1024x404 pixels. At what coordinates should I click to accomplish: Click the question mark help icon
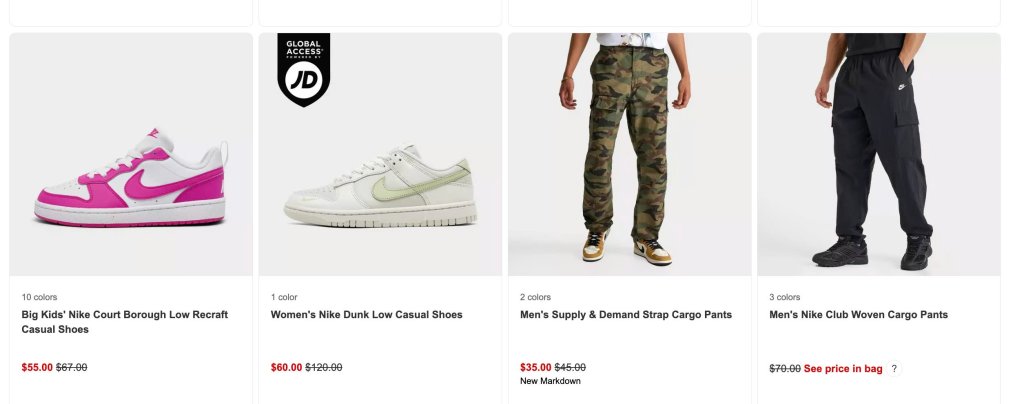894,369
